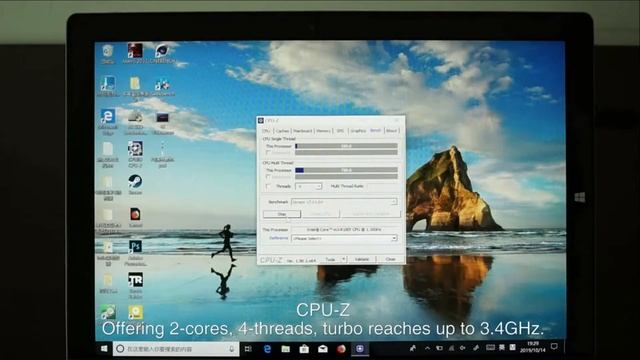Image resolution: width=640 pixels, height=360 pixels.
Task: Click the Tools button in CPU-Z
Action: click(330, 259)
